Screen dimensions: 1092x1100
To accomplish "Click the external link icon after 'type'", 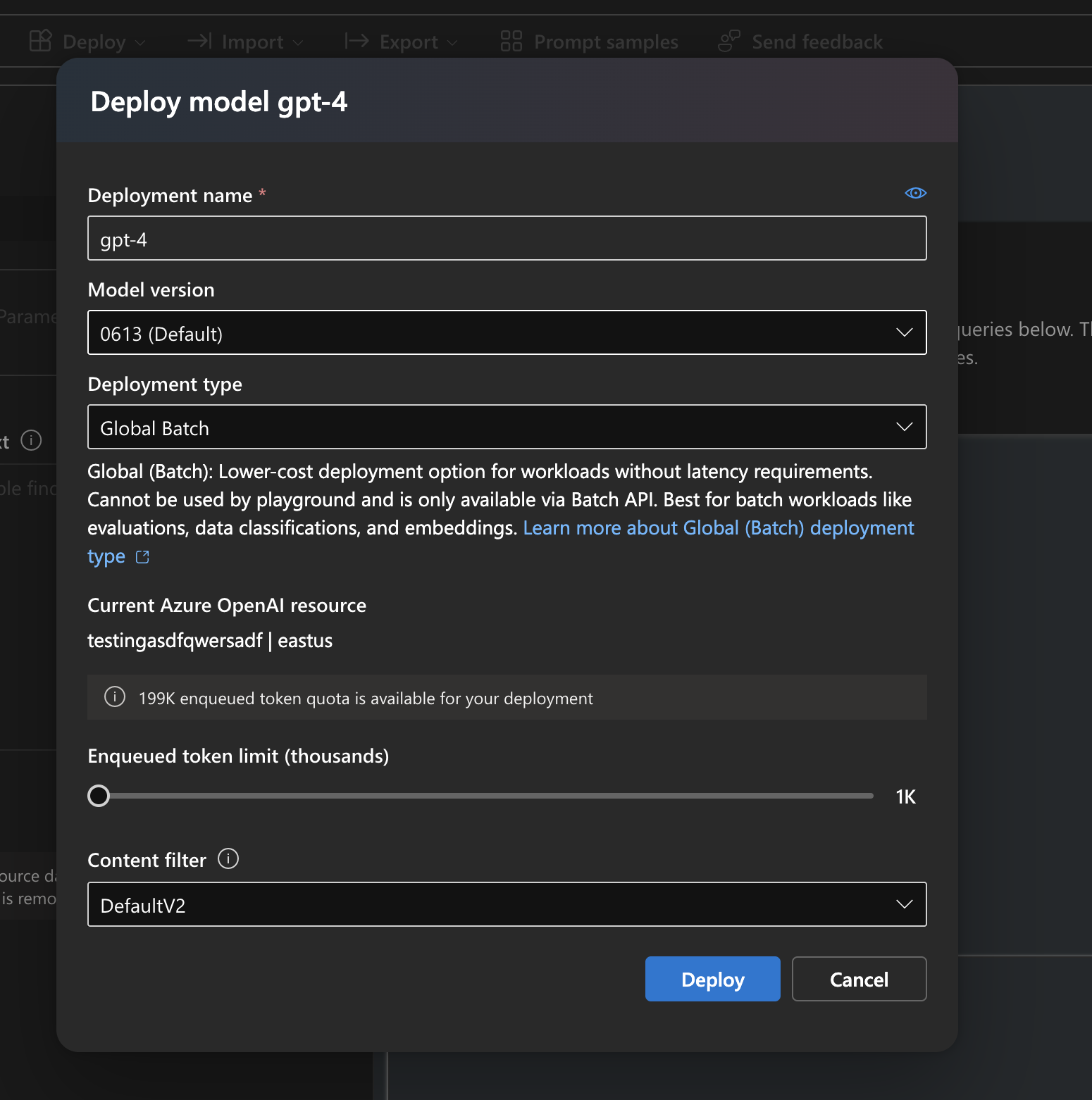I will 142,557.
